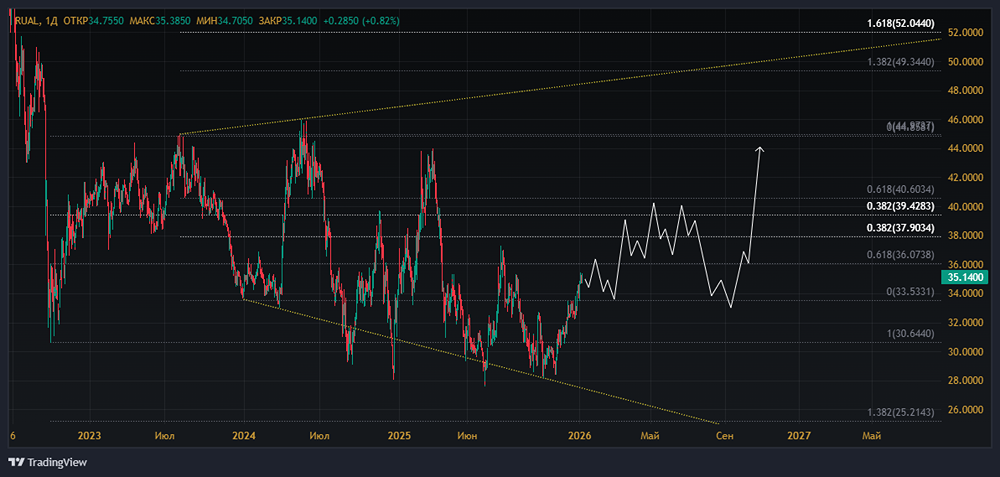The image size is (1000, 477).
Task: Click the 44.0000 price scale value
Action: tap(967, 149)
